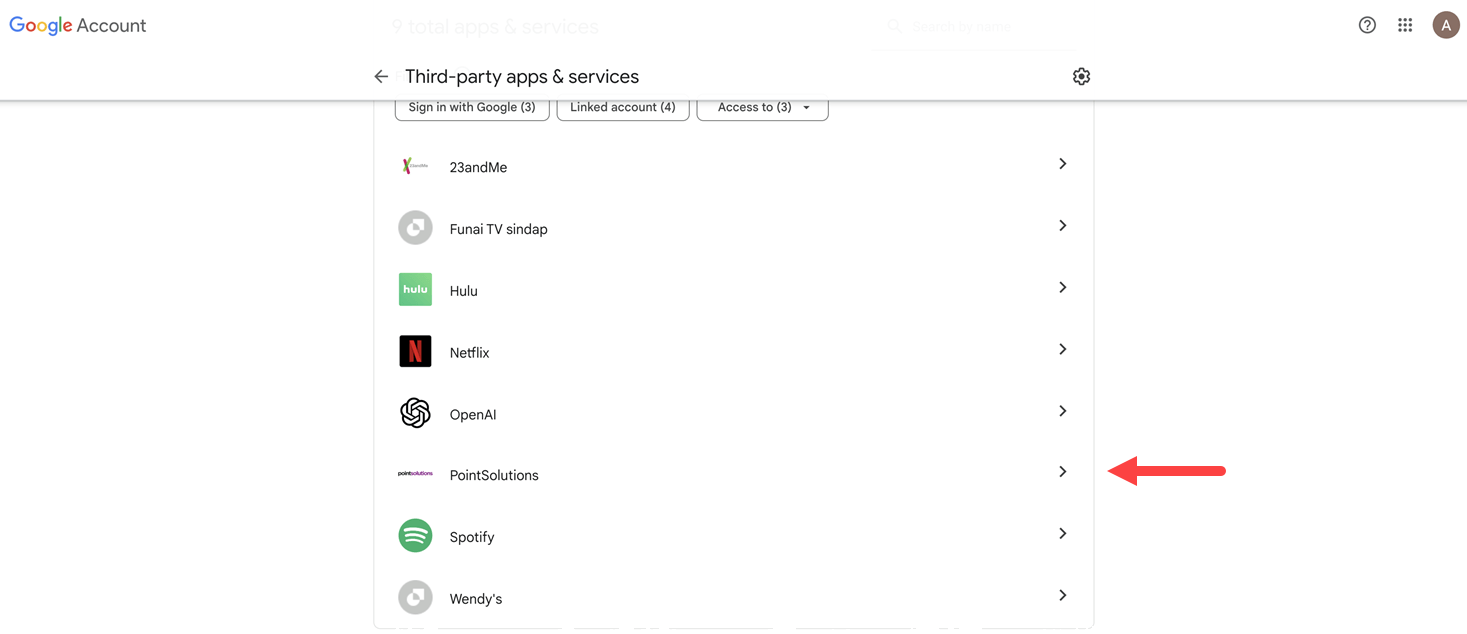Click the Spotify service icon
This screenshot has height=634, width=1467.
click(414, 536)
